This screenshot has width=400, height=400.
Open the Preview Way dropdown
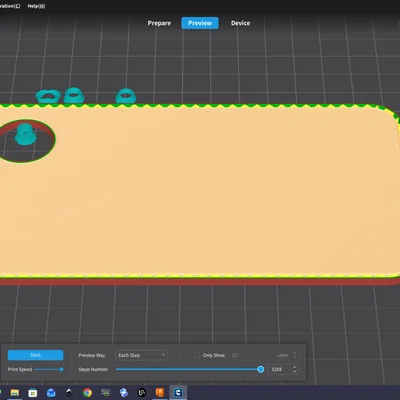(x=141, y=355)
